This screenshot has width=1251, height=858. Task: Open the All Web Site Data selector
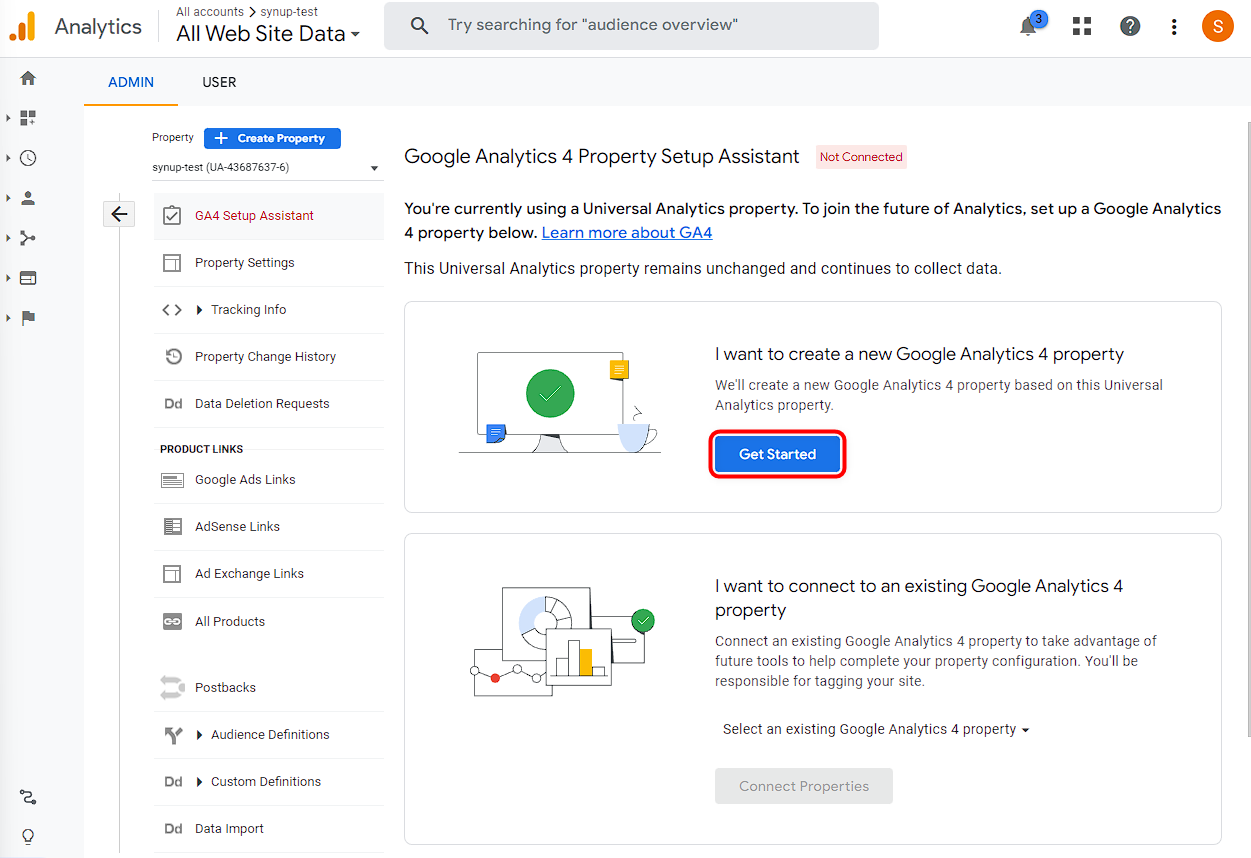point(267,33)
